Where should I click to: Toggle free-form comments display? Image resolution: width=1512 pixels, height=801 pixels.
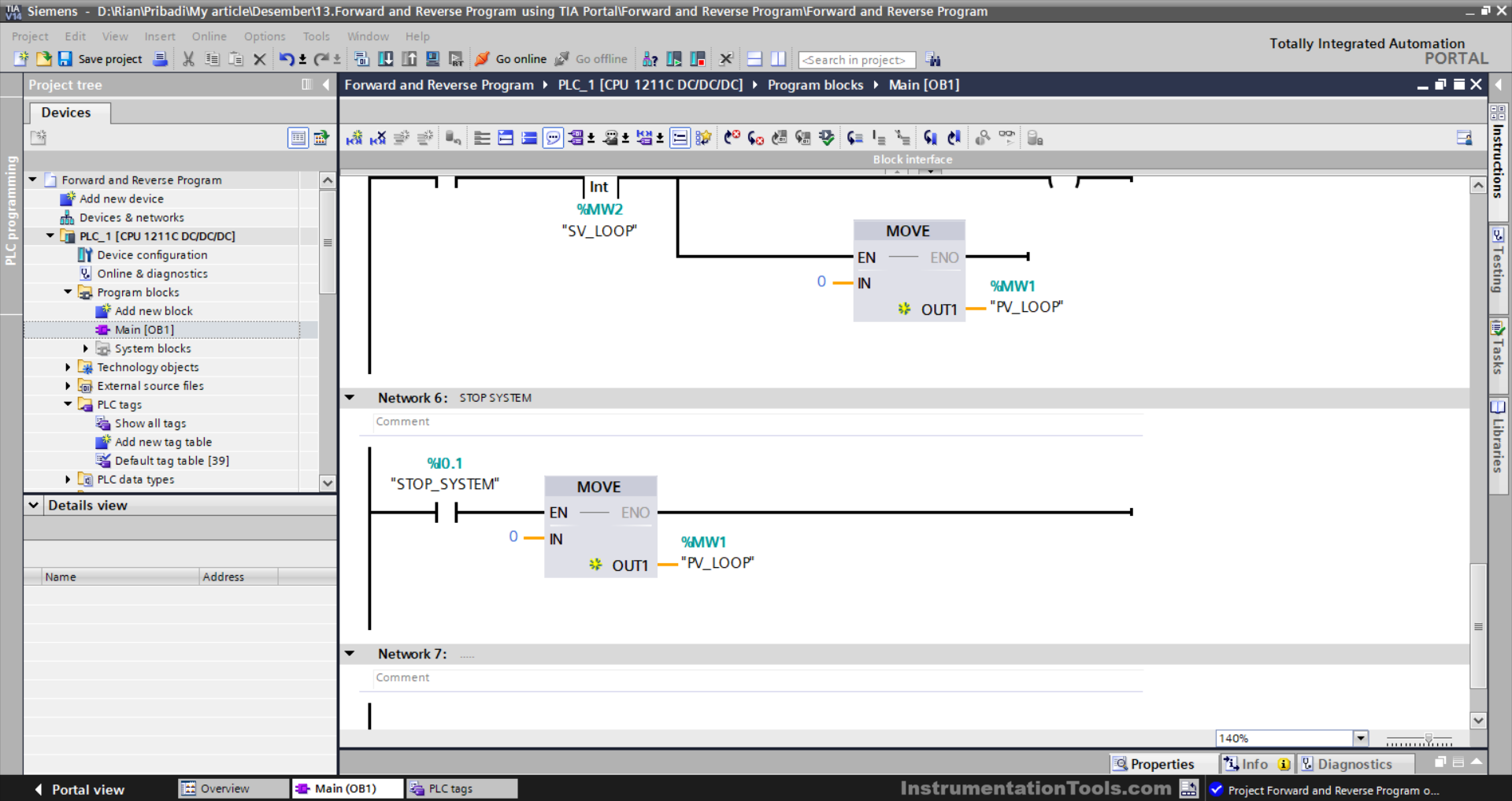click(554, 138)
